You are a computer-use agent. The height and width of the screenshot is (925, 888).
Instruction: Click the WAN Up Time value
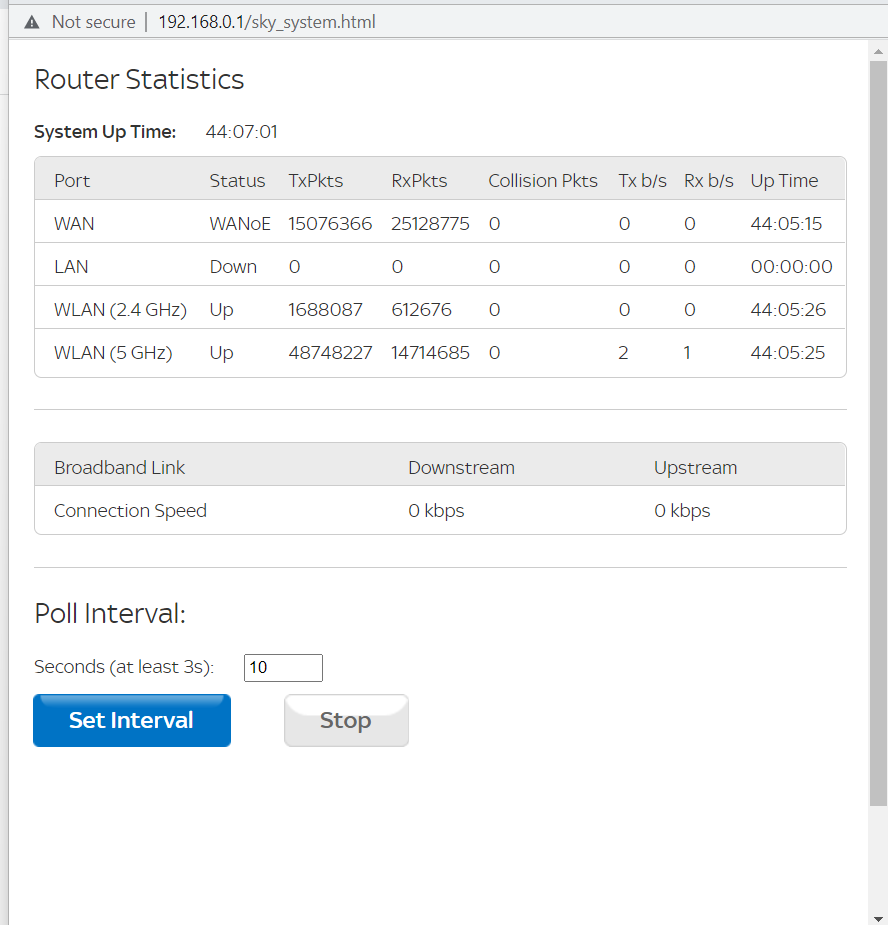pyautogui.click(x=786, y=224)
